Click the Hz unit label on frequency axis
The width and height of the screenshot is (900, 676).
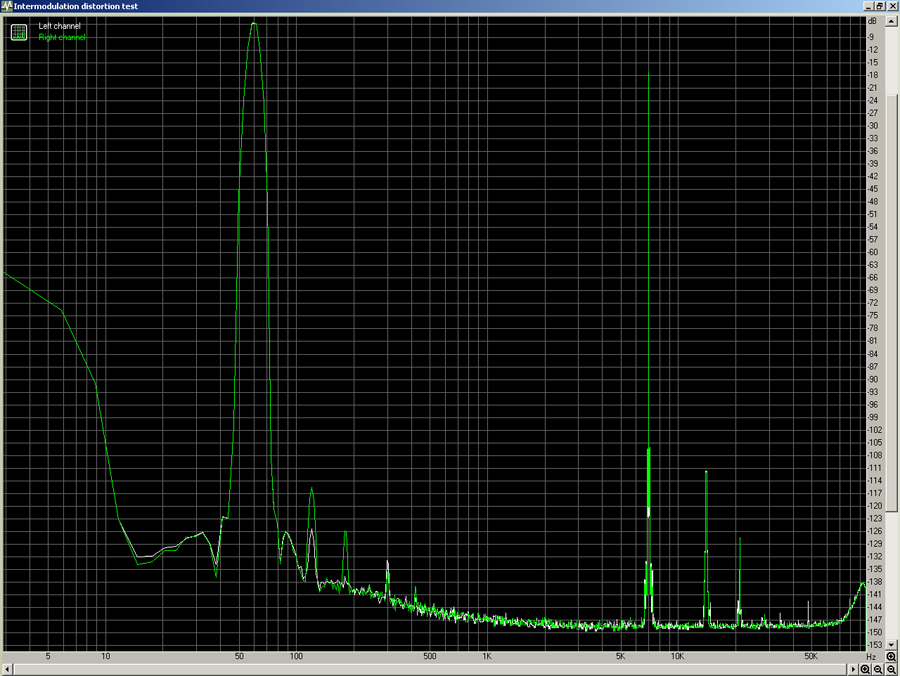pos(871,656)
